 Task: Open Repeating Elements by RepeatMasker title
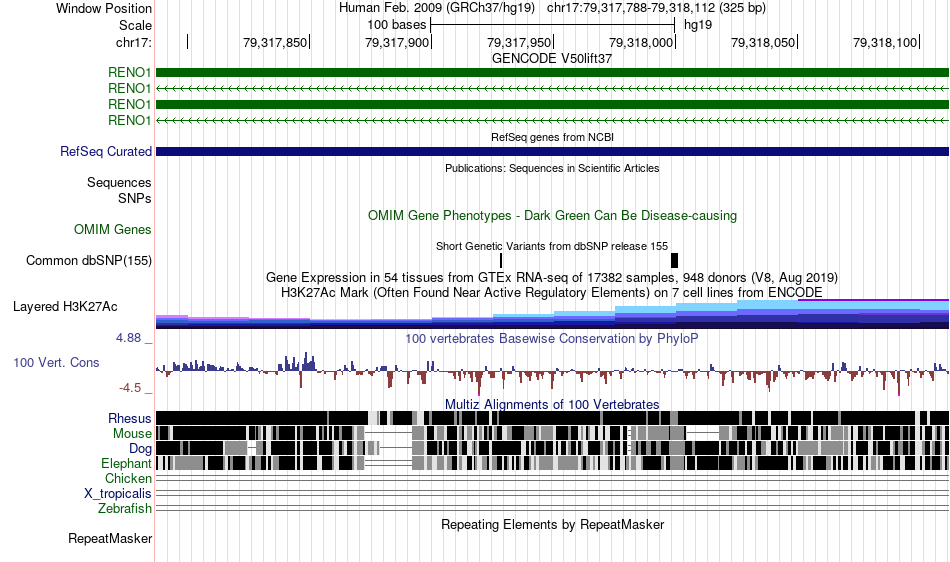tap(552, 524)
